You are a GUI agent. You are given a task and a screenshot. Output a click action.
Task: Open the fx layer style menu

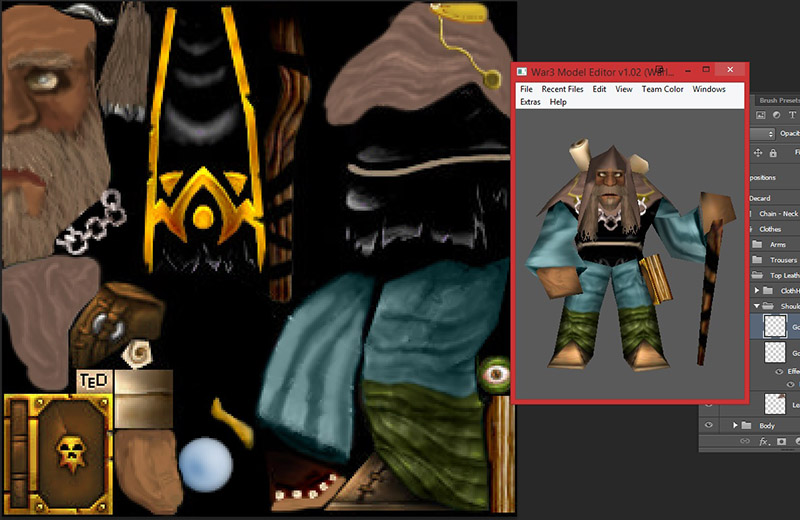[764, 441]
